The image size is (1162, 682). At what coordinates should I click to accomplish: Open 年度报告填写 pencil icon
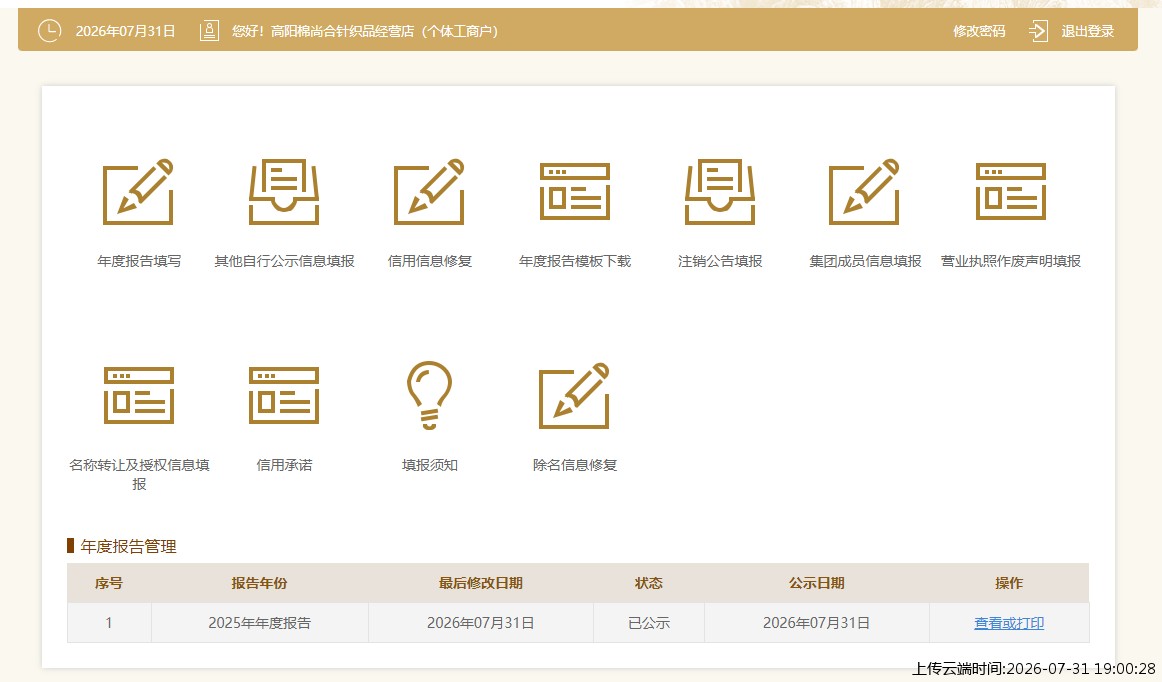tap(139, 192)
